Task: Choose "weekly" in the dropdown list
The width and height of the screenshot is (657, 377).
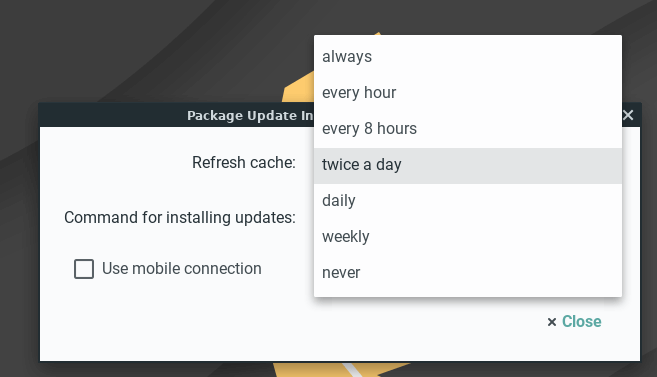Action: (x=468, y=237)
